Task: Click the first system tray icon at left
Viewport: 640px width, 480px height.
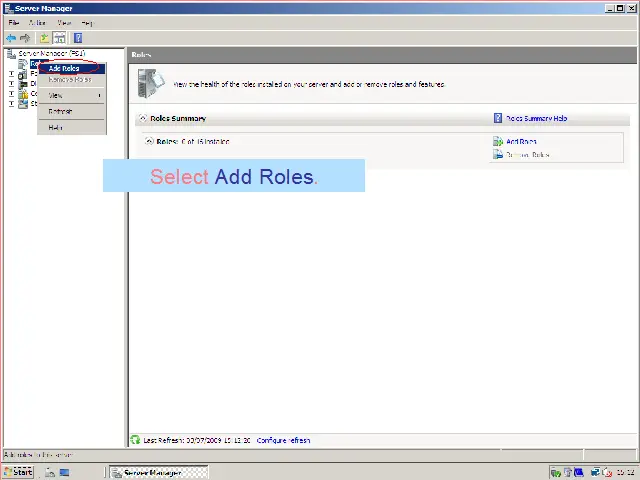Action: (x=556, y=473)
